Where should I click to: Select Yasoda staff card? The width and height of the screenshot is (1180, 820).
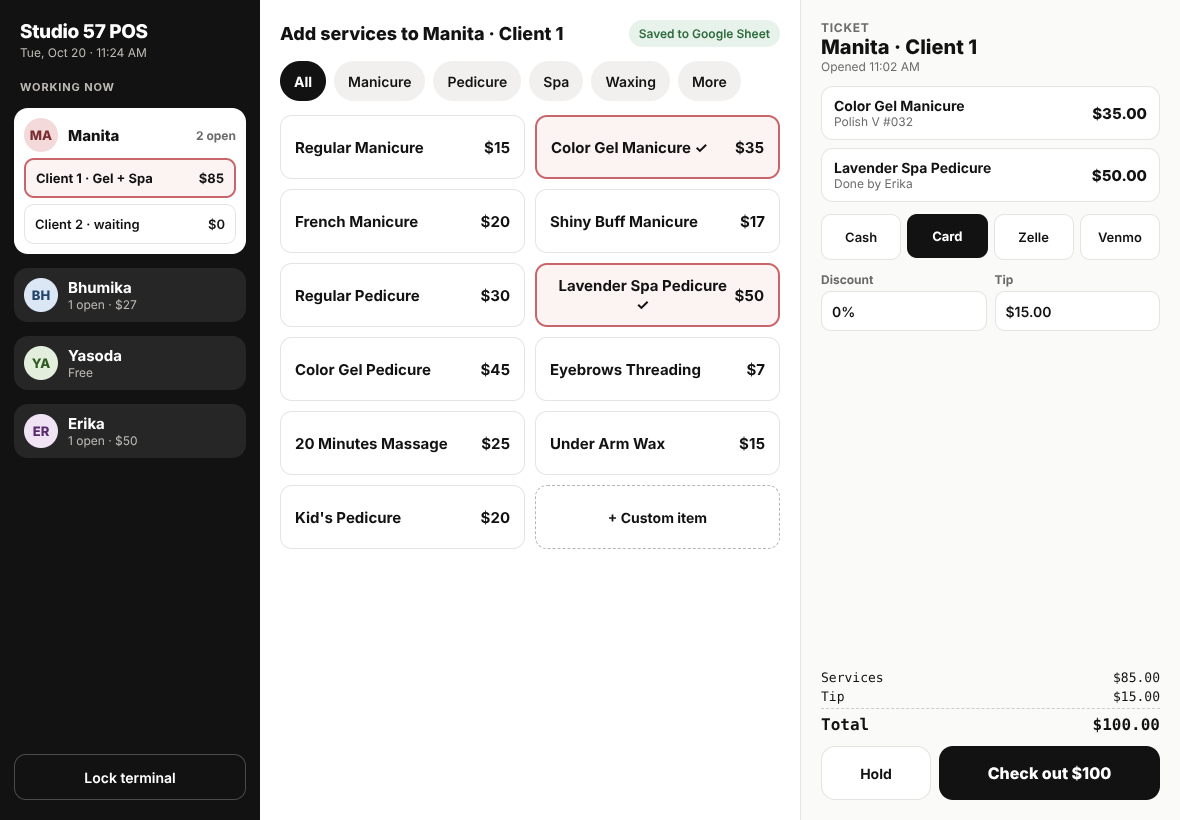[129, 363]
